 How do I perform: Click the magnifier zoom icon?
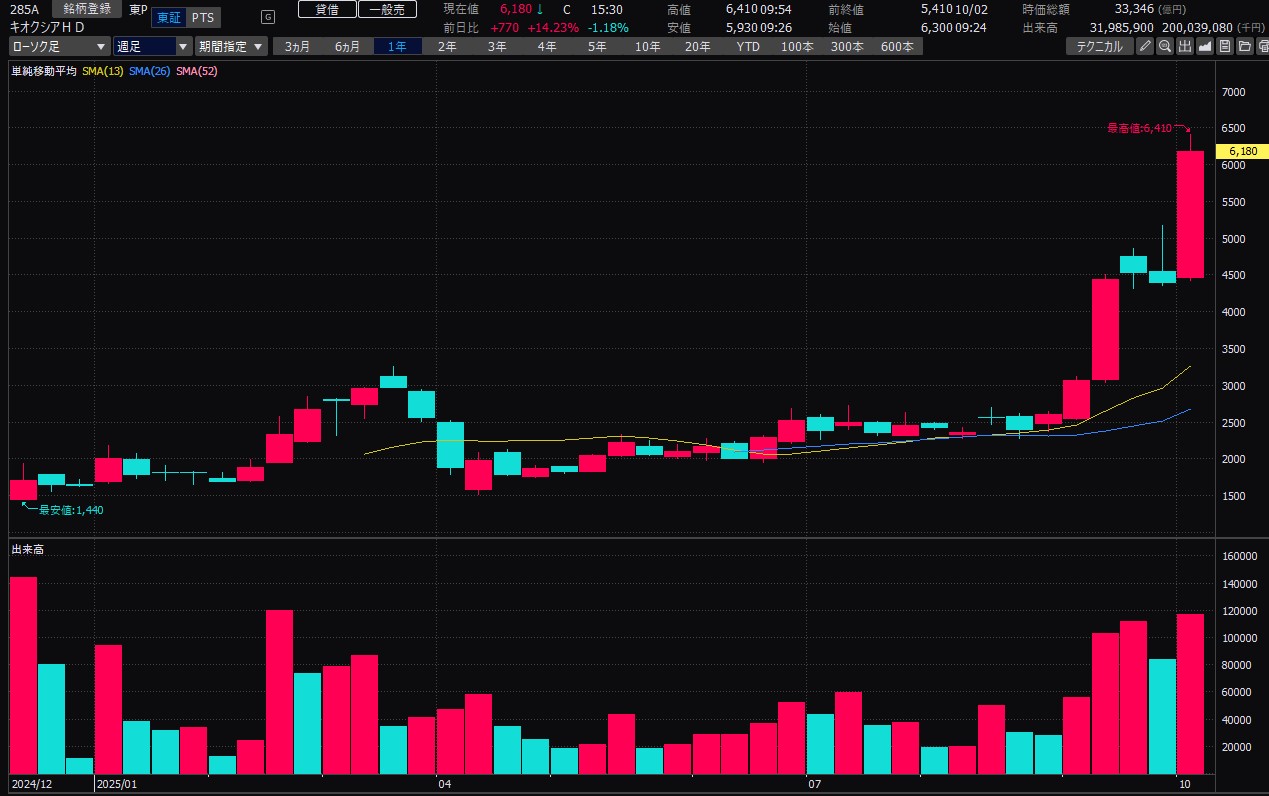[x=1165, y=46]
